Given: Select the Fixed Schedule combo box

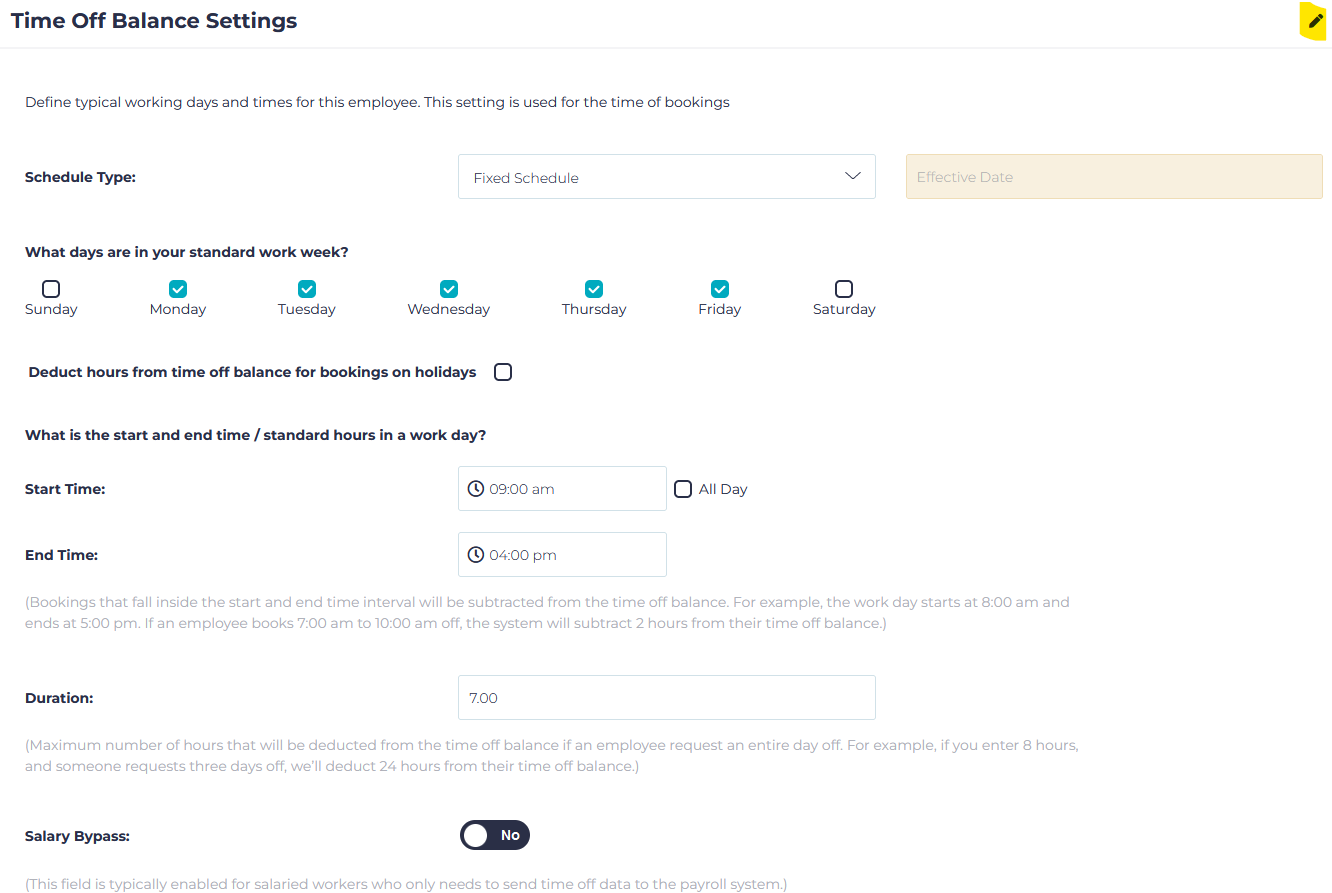Looking at the screenshot, I should click(x=667, y=175).
